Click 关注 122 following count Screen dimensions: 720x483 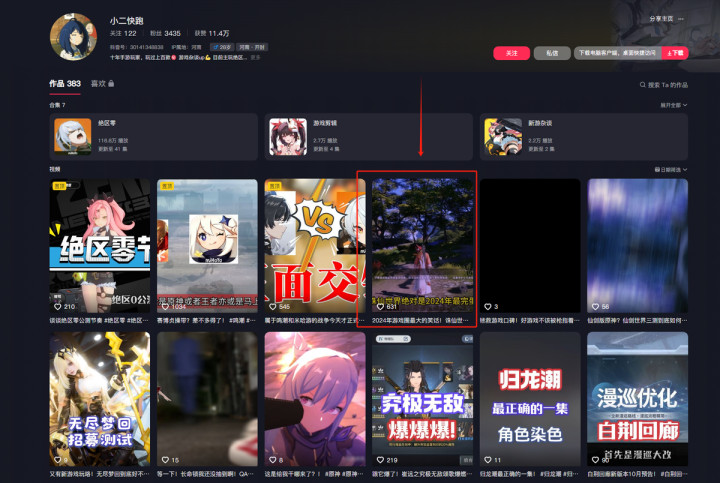pyautogui.click(x=123, y=34)
